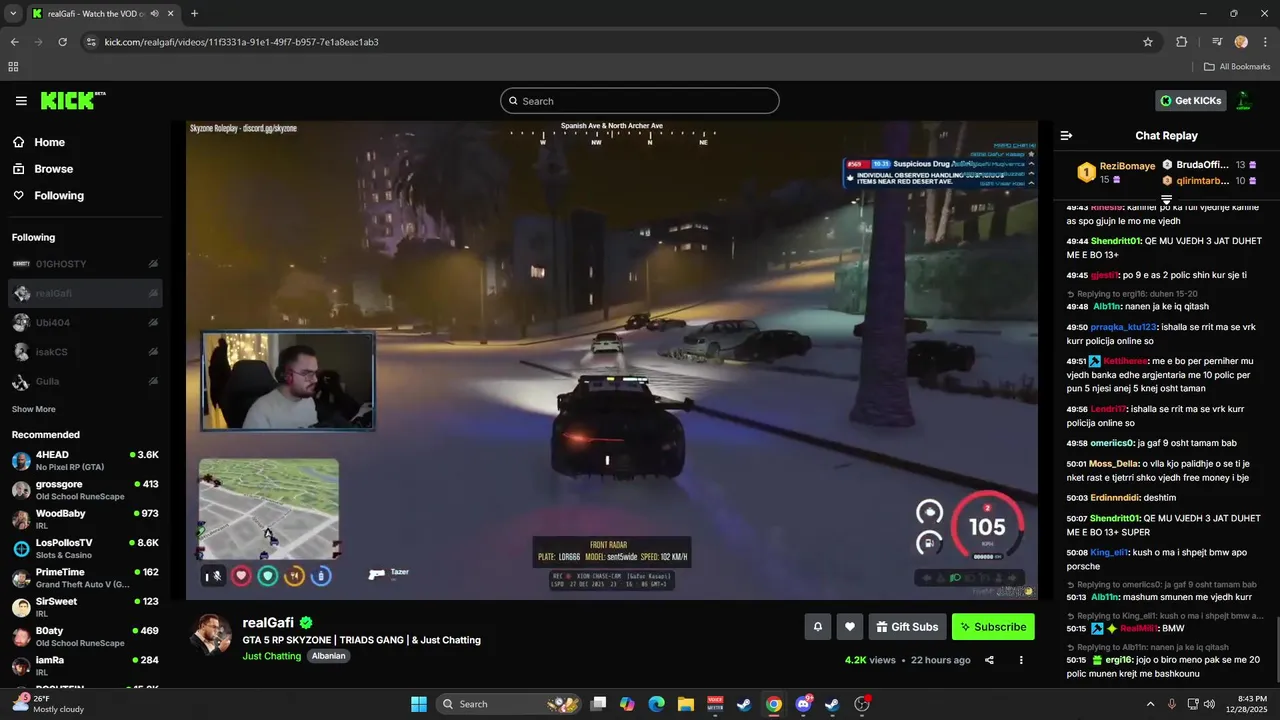Select followed channel Ubi404
Viewport: 1280px width, 720px height.
click(85, 323)
